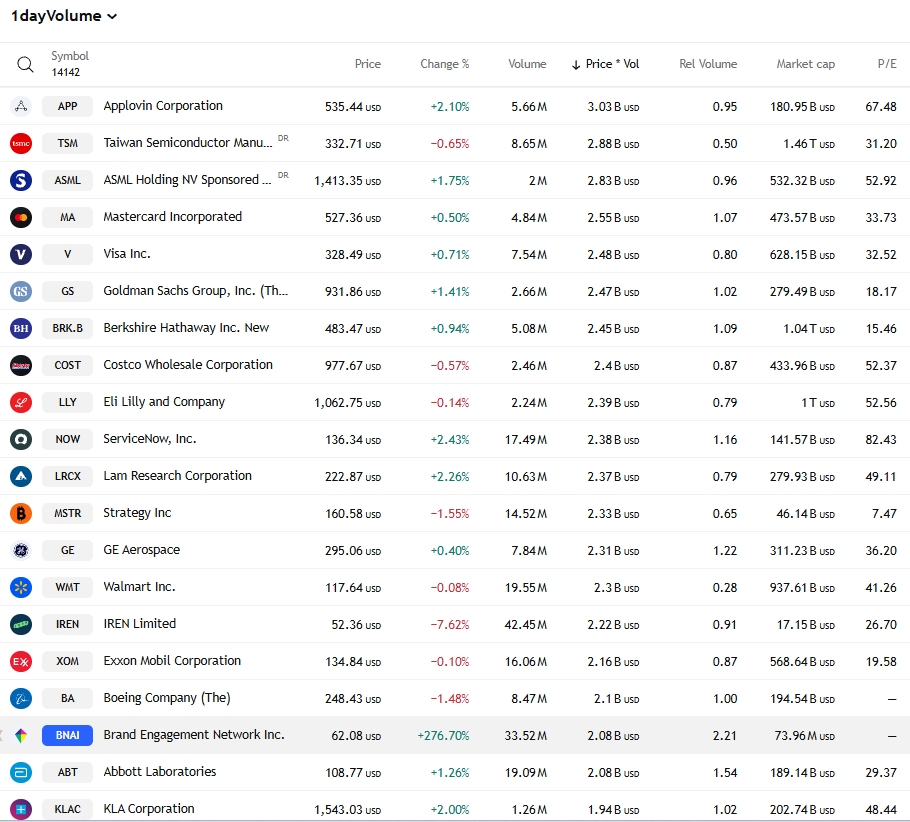This screenshot has height=822, width=910.
Task: Sort by Change % column header
Action: (445, 64)
